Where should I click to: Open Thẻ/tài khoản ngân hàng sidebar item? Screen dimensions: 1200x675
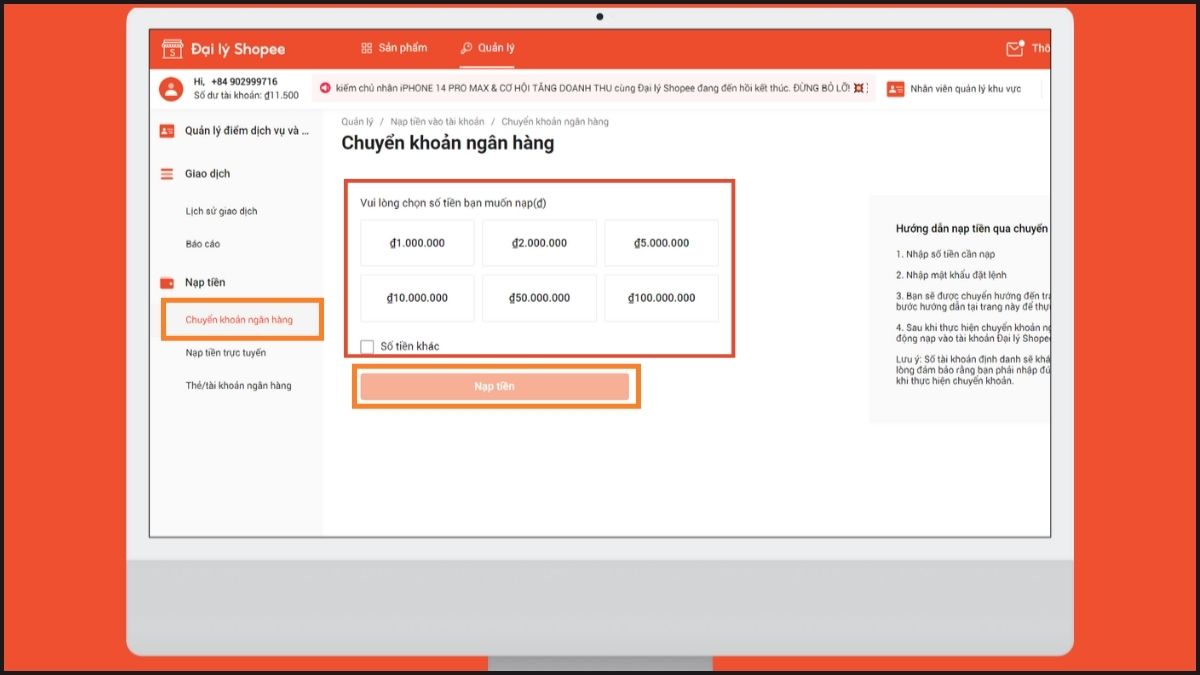[x=238, y=386]
